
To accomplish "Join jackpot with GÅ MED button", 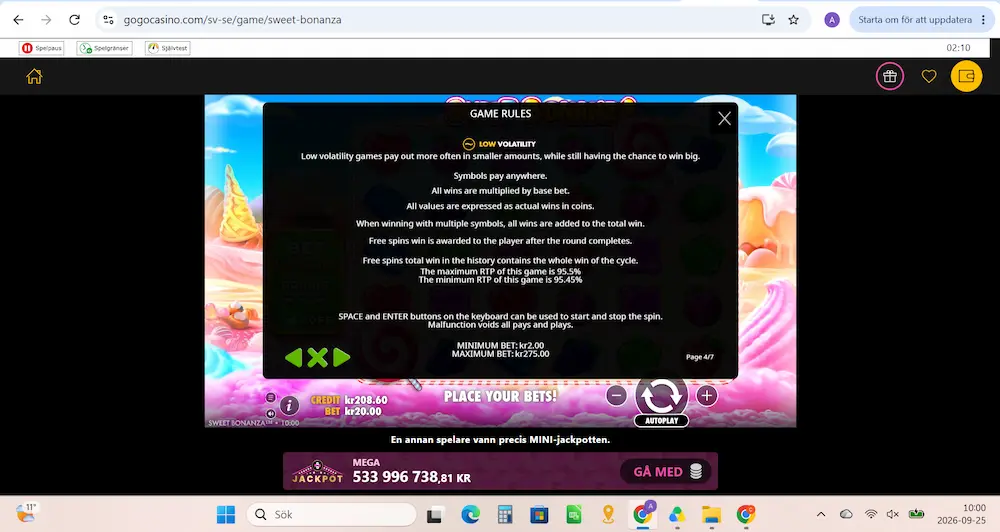I will [666, 471].
